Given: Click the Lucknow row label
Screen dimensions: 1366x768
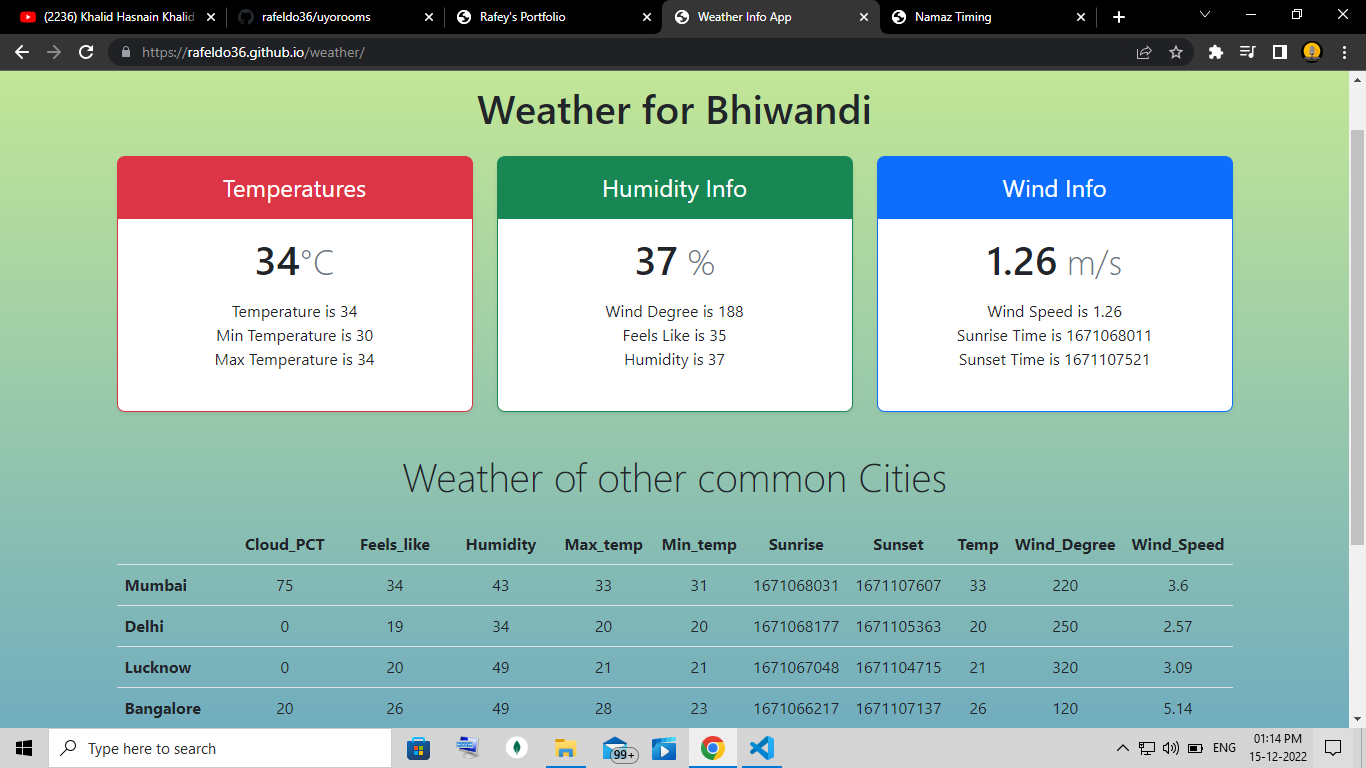Looking at the screenshot, I should pyautogui.click(x=158, y=667).
